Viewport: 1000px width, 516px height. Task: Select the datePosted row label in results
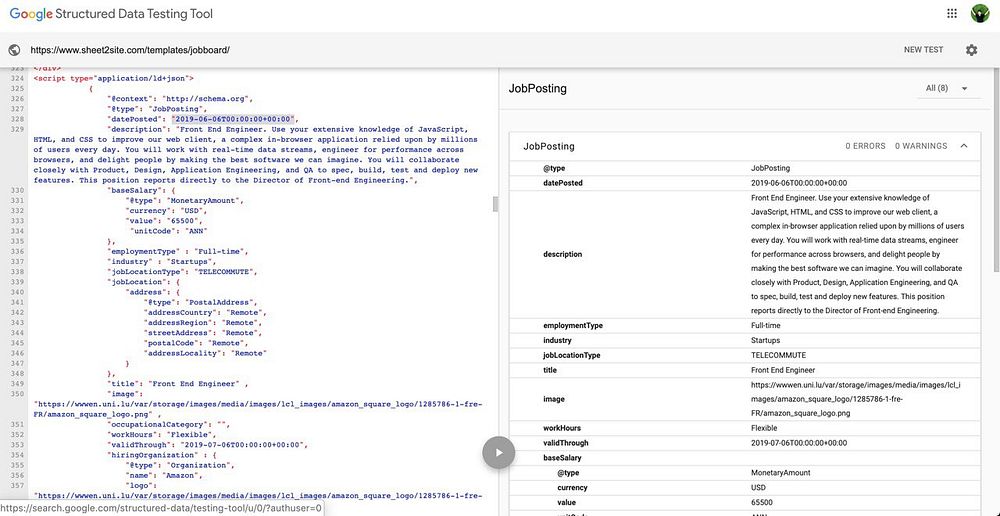[562, 183]
